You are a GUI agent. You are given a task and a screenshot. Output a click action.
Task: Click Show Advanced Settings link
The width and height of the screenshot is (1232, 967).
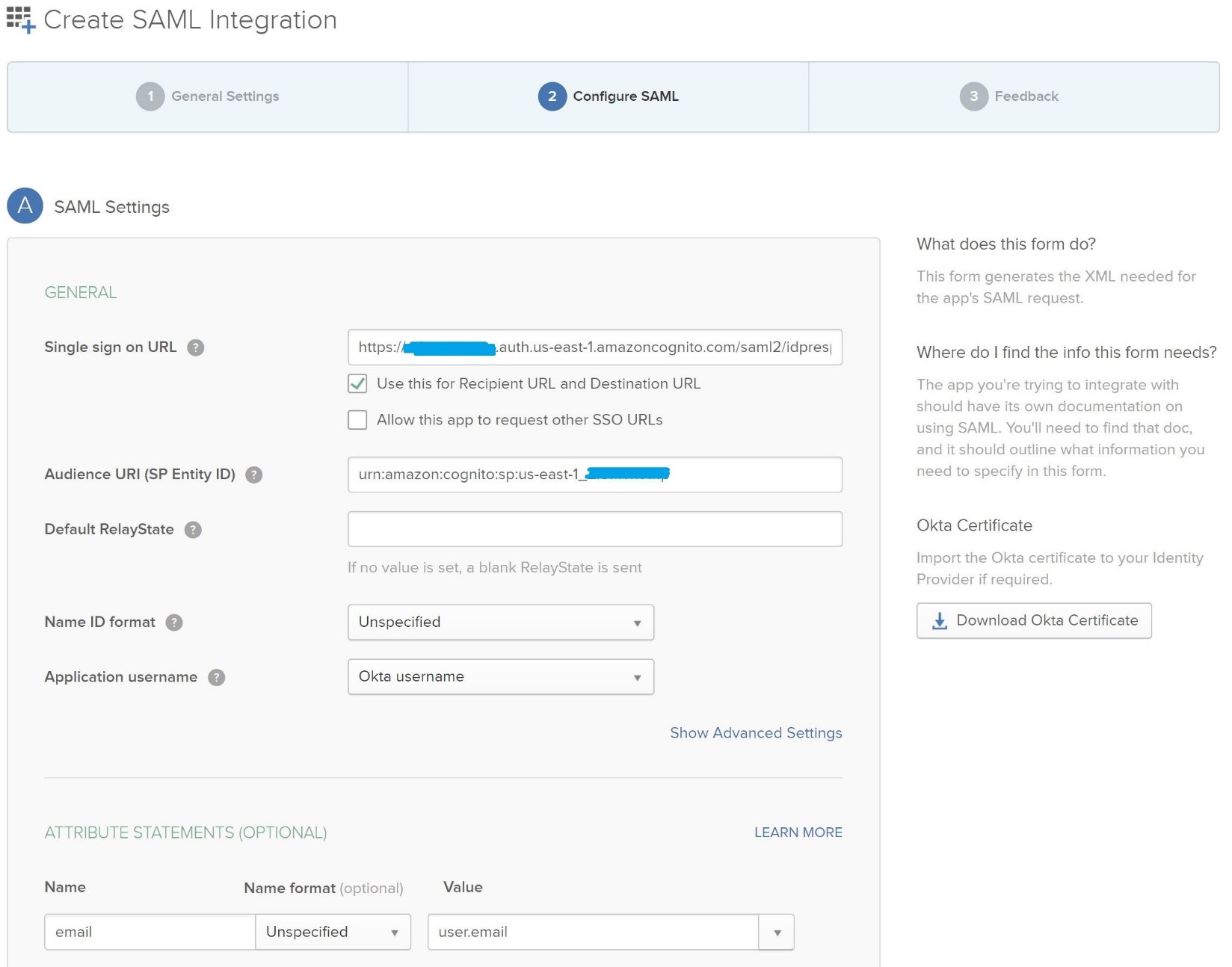[x=755, y=733]
